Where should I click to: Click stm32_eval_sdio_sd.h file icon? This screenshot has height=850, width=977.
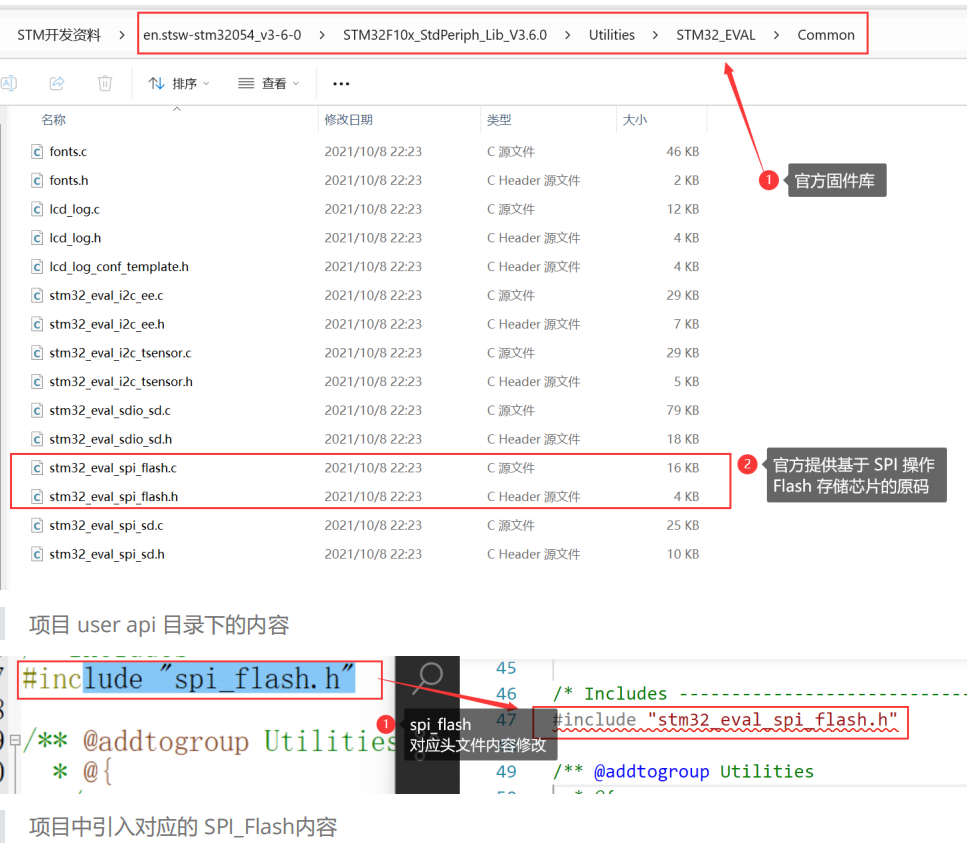37,439
